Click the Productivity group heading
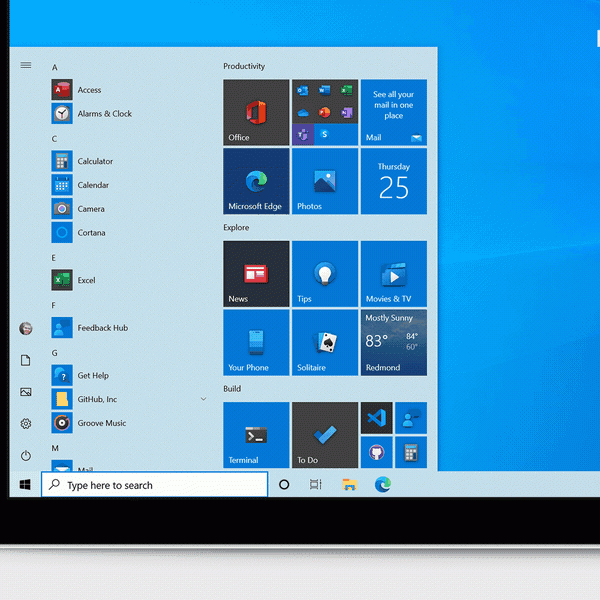 click(x=244, y=66)
